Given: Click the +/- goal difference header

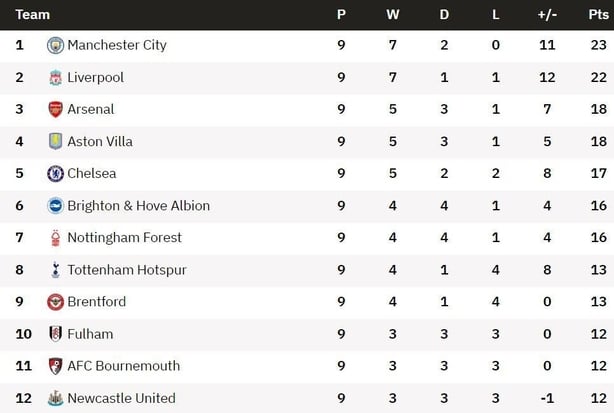Looking at the screenshot, I should [x=547, y=14].
